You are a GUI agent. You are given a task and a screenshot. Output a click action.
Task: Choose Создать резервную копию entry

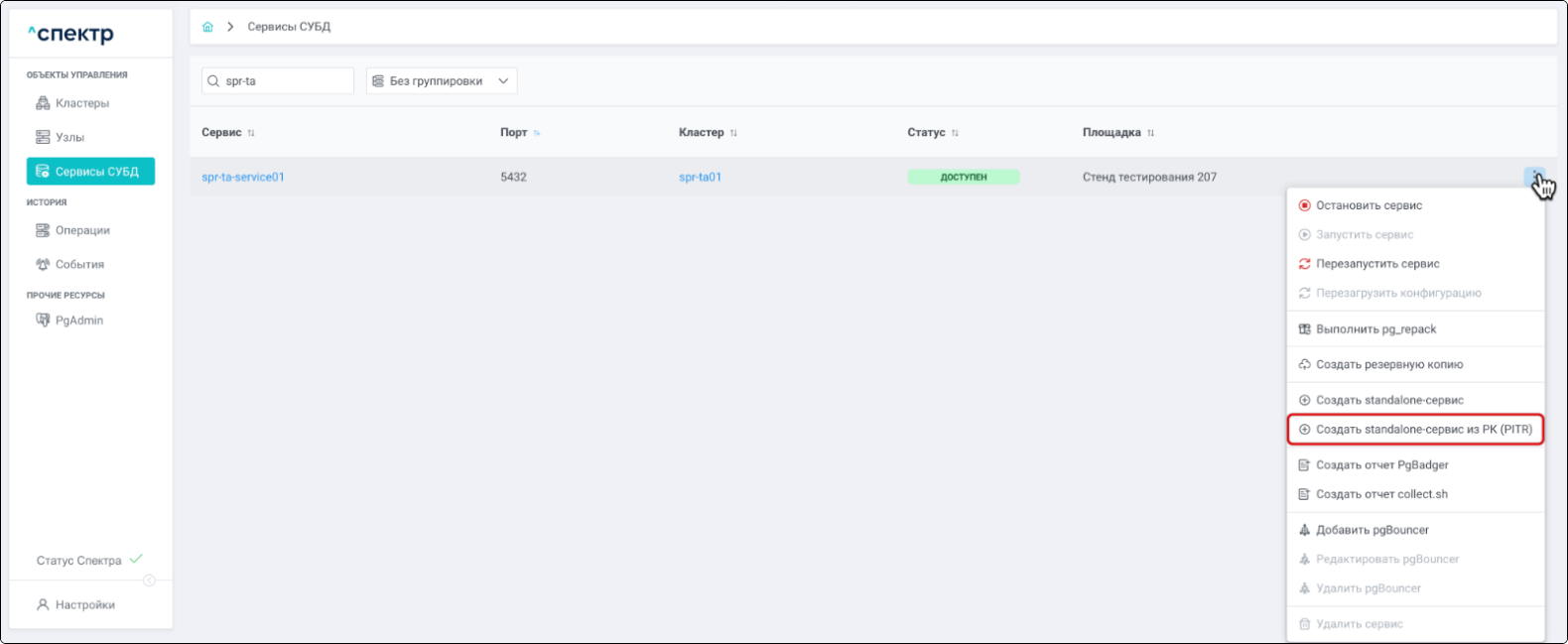[1415, 364]
